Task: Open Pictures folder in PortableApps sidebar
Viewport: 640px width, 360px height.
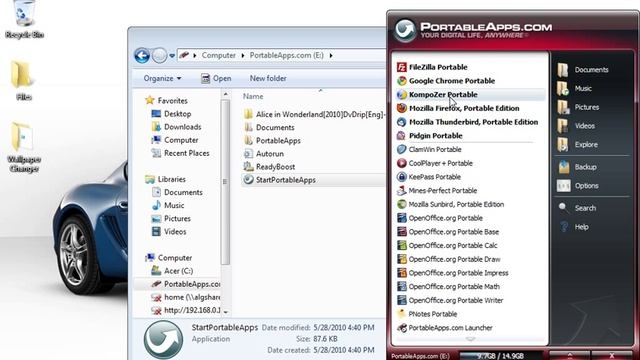Action: click(578, 107)
